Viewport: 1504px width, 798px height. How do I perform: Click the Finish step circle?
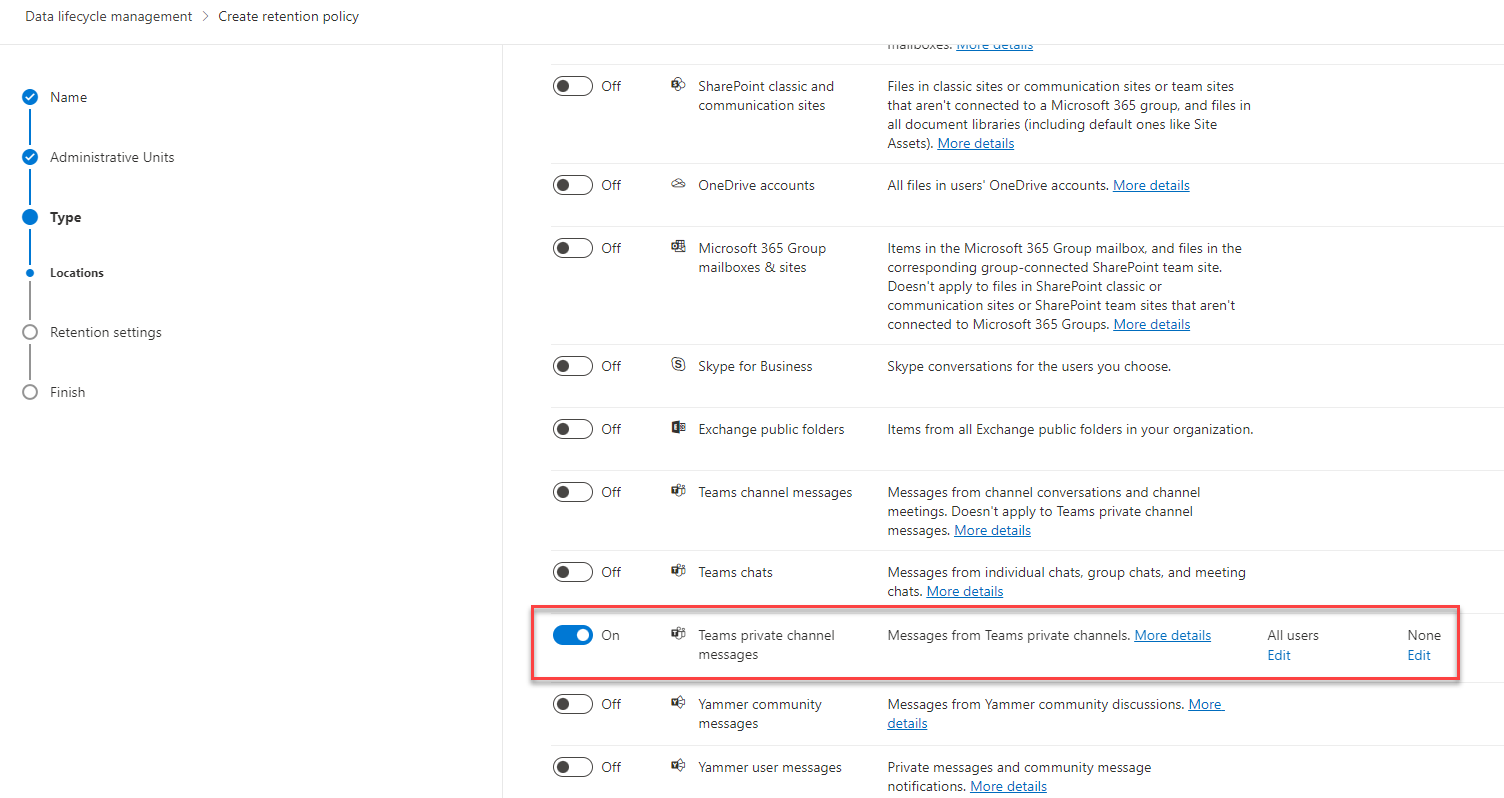click(x=30, y=392)
